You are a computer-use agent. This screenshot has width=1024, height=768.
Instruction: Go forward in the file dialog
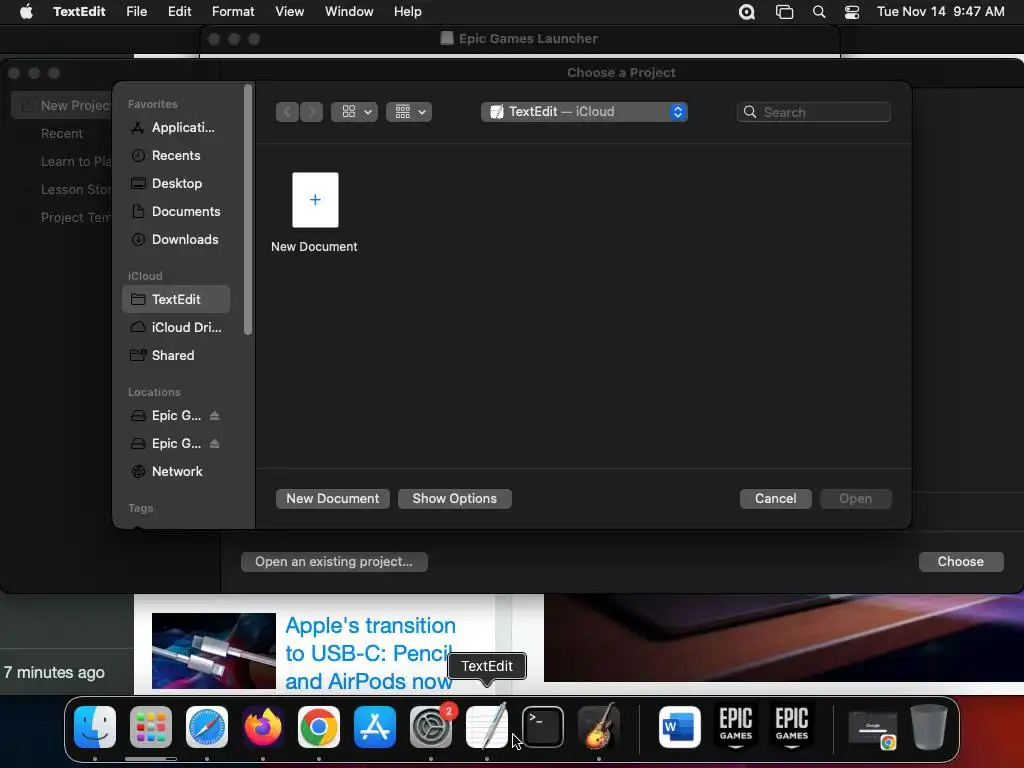pyautogui.click(x=312, y=112)
